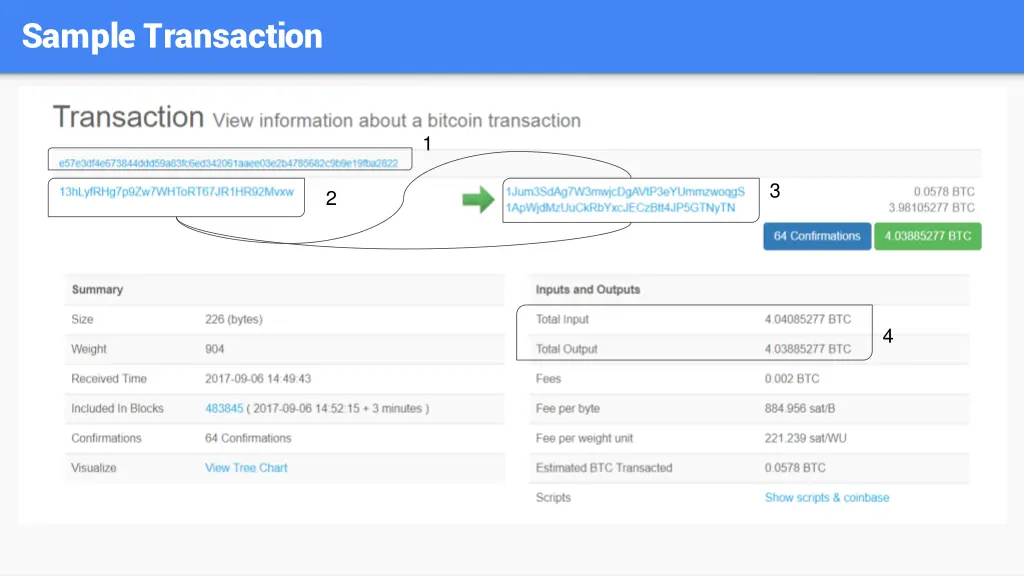Open block 483845 link
This screenshot has height=576, width=1024.
[x=224, y=408]
